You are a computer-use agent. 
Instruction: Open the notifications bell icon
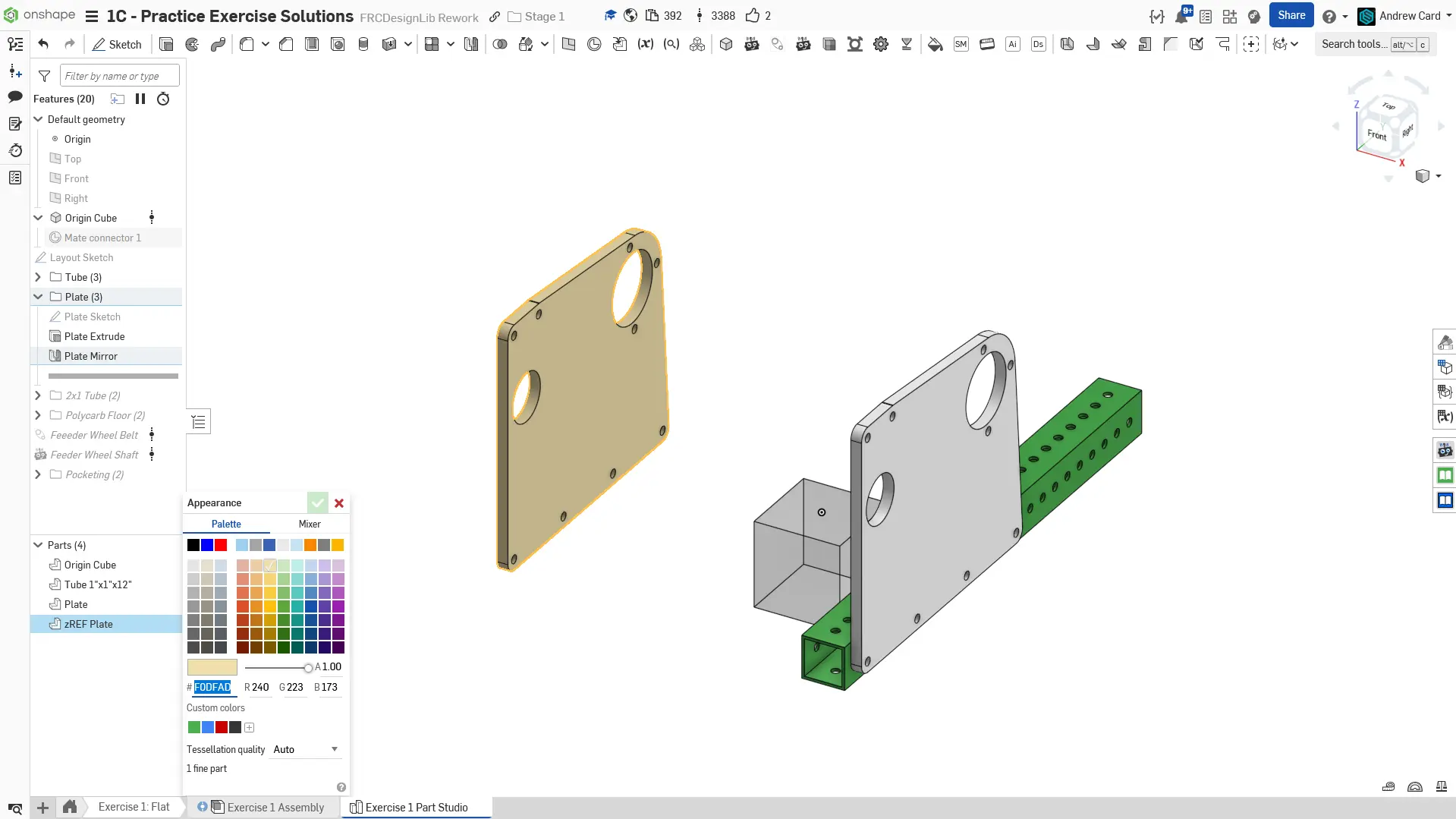1181,16
